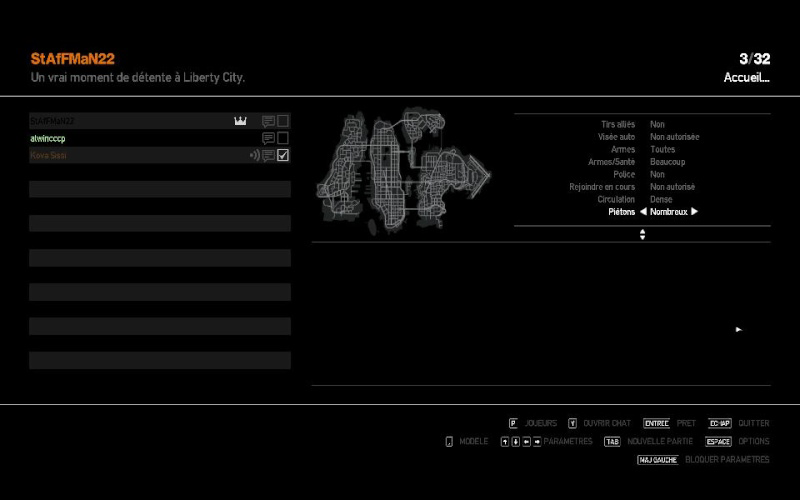
Task: Click OUVRIR CHAT label
Action: coord(607,423)
